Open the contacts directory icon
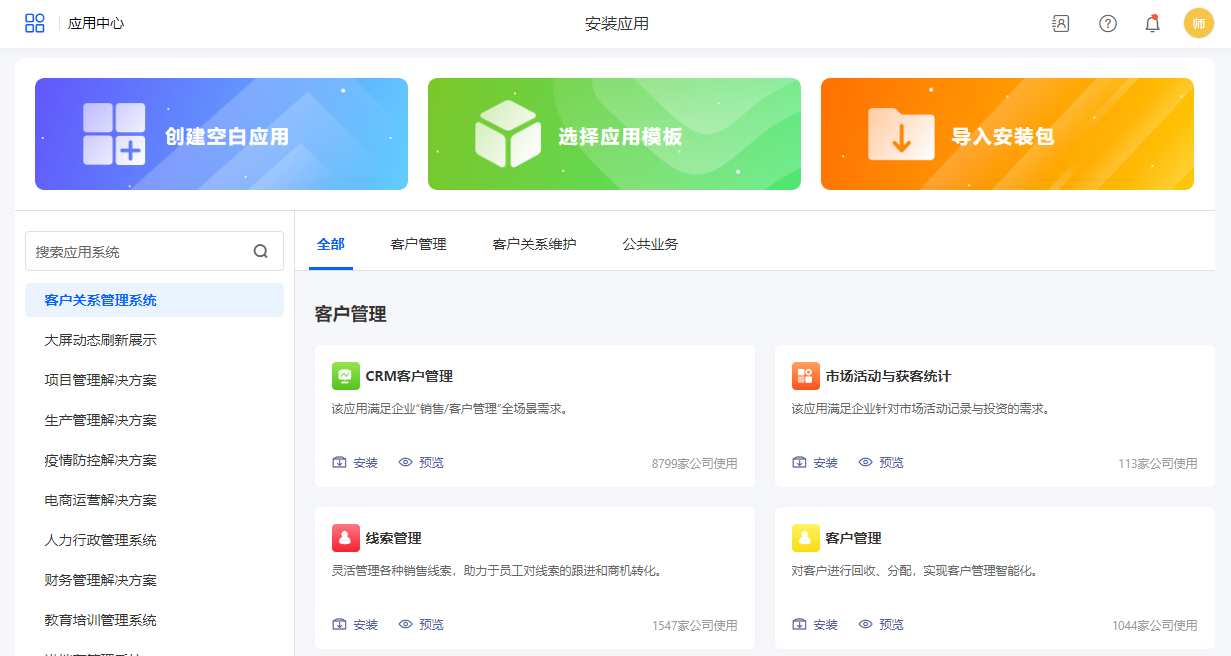 [1061, 23]
